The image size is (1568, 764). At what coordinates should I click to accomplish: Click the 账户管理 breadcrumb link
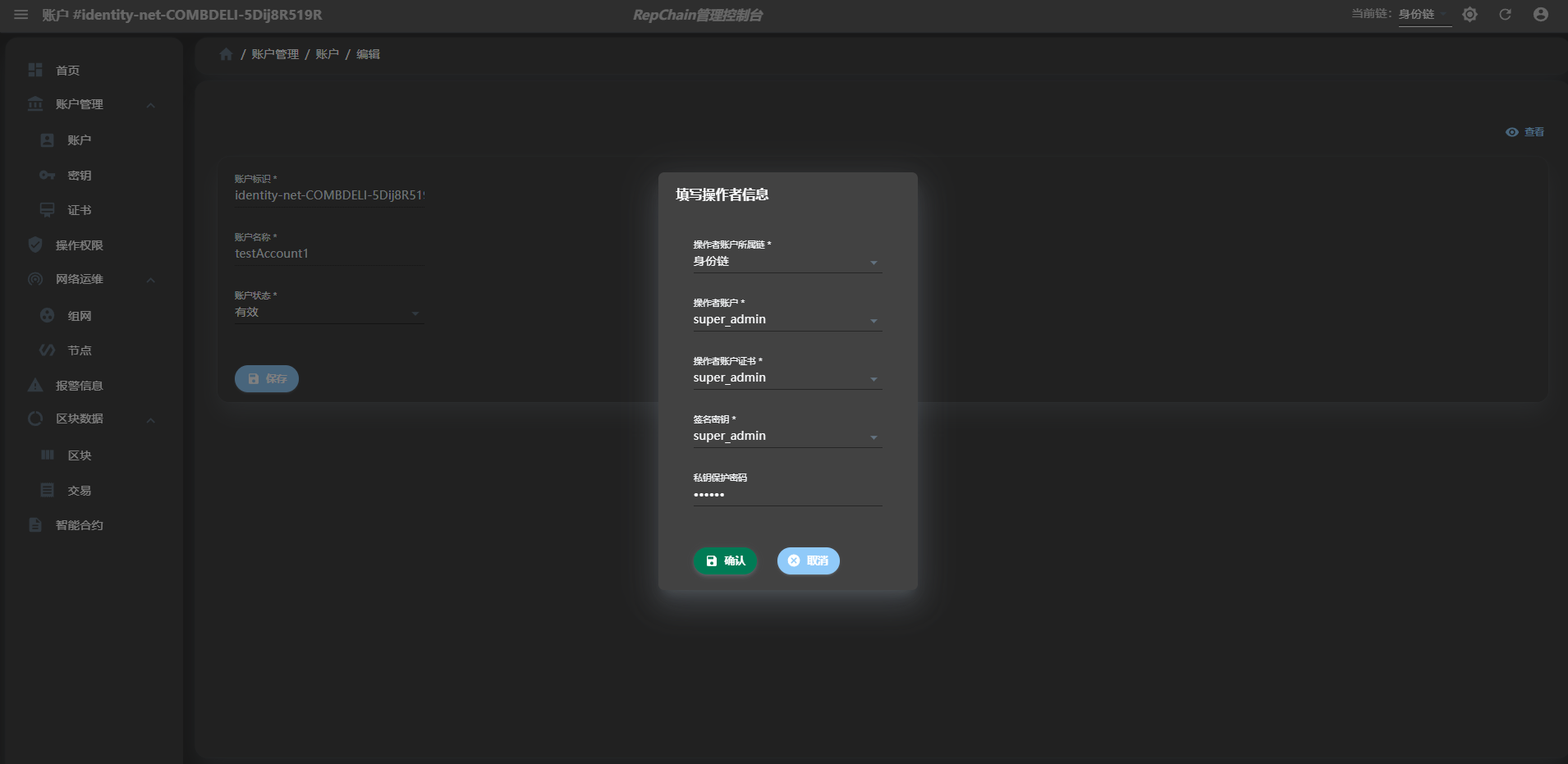275,54
